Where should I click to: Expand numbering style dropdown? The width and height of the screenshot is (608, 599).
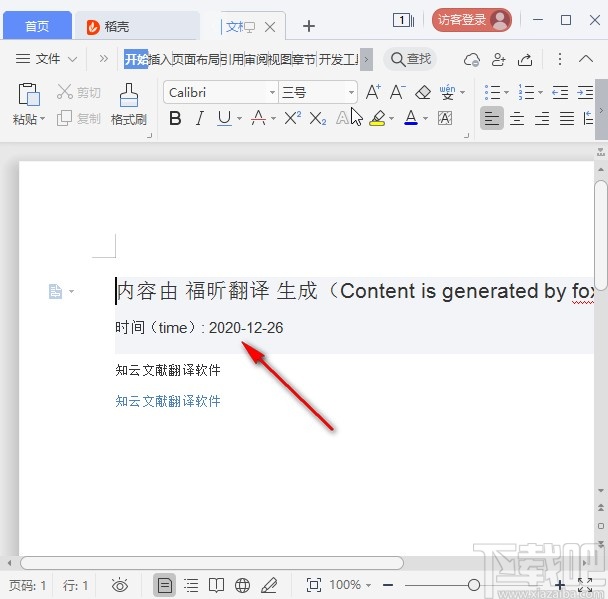tap(540, 92)
